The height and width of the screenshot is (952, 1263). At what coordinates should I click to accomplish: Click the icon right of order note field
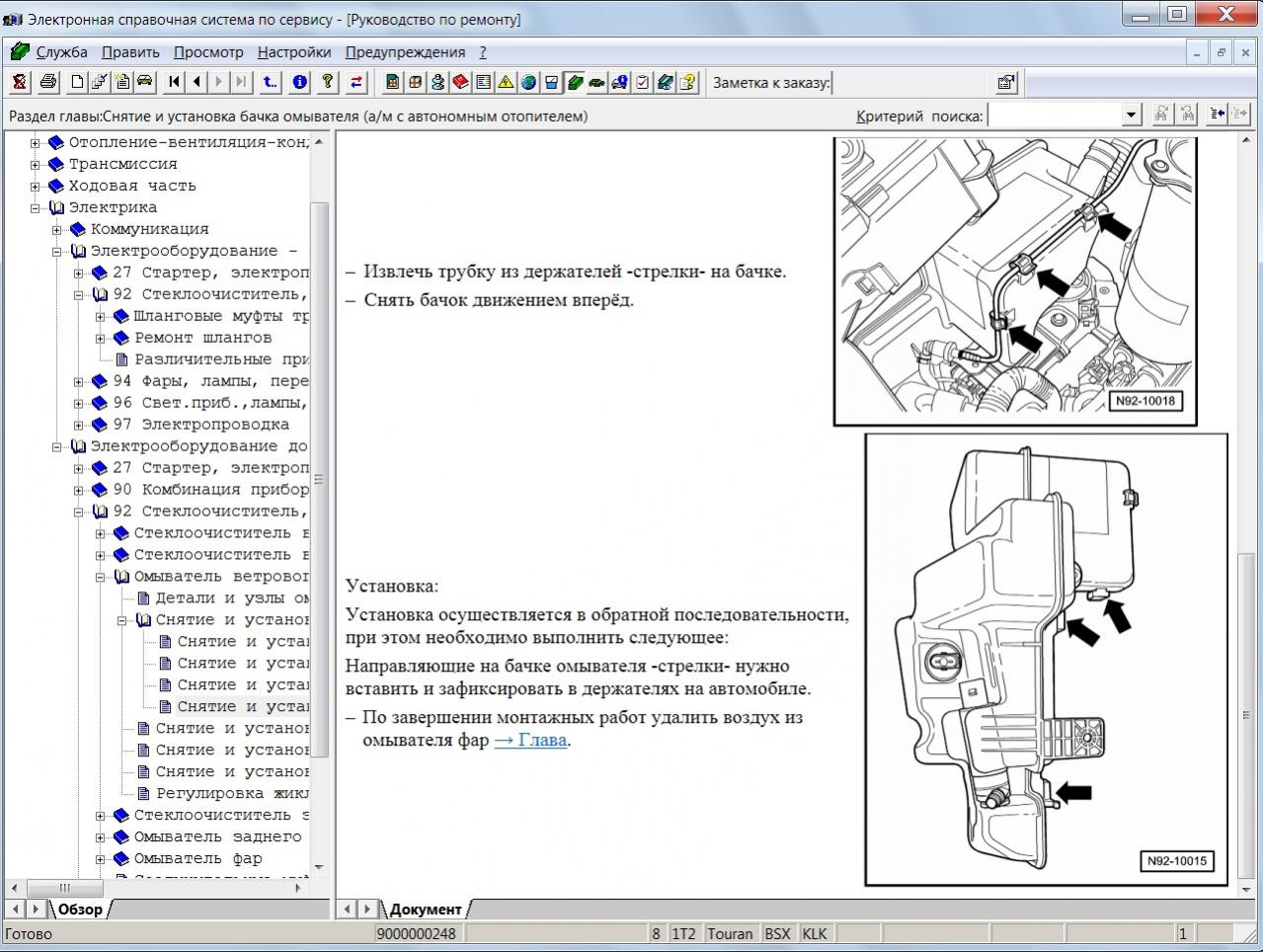click(1005, 82)
